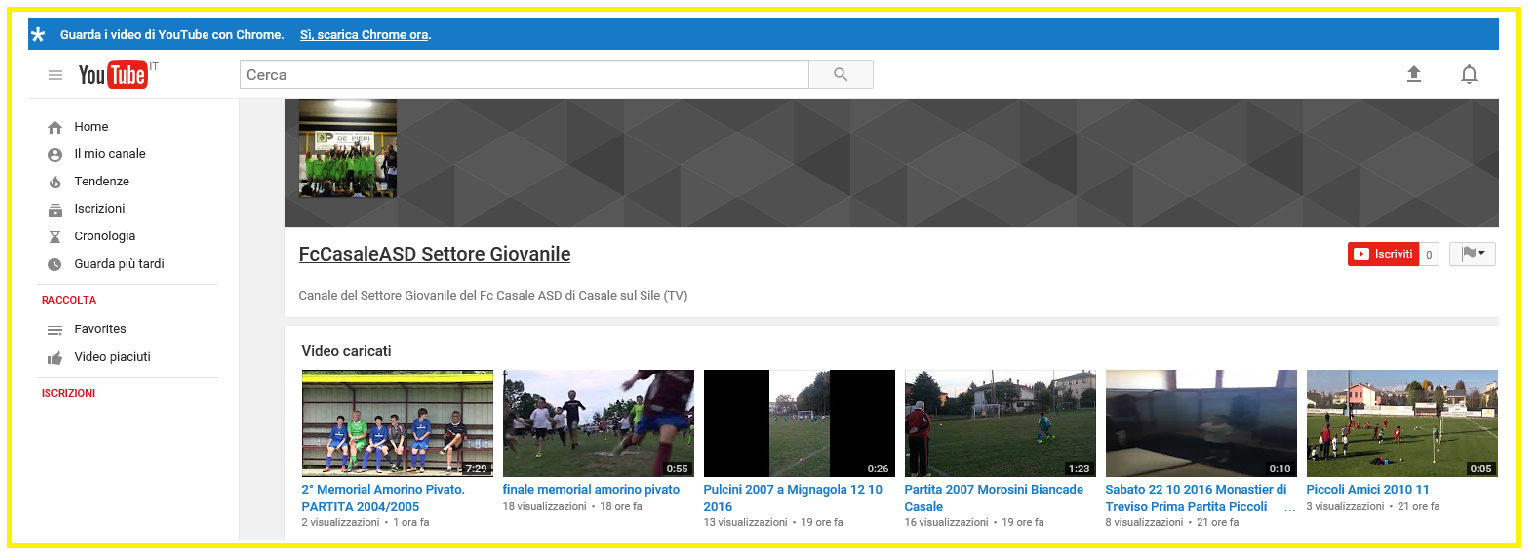This screenshot has height=556, width=1529.
Task: Click '8 visualizzazioni' under Sabato video
Action: (1144, 522)
